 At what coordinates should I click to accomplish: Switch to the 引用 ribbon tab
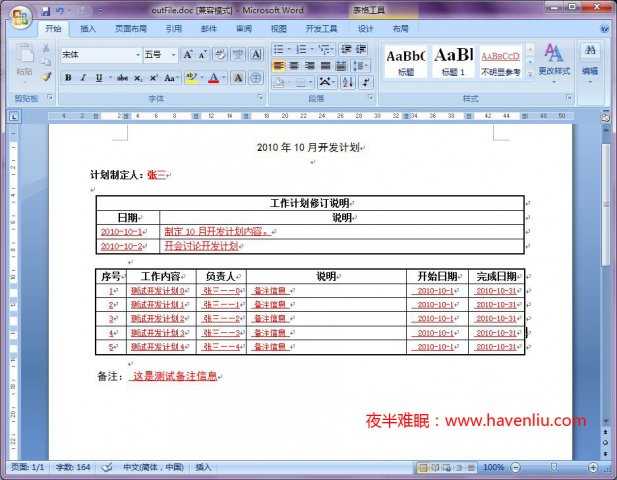point(174,29)
